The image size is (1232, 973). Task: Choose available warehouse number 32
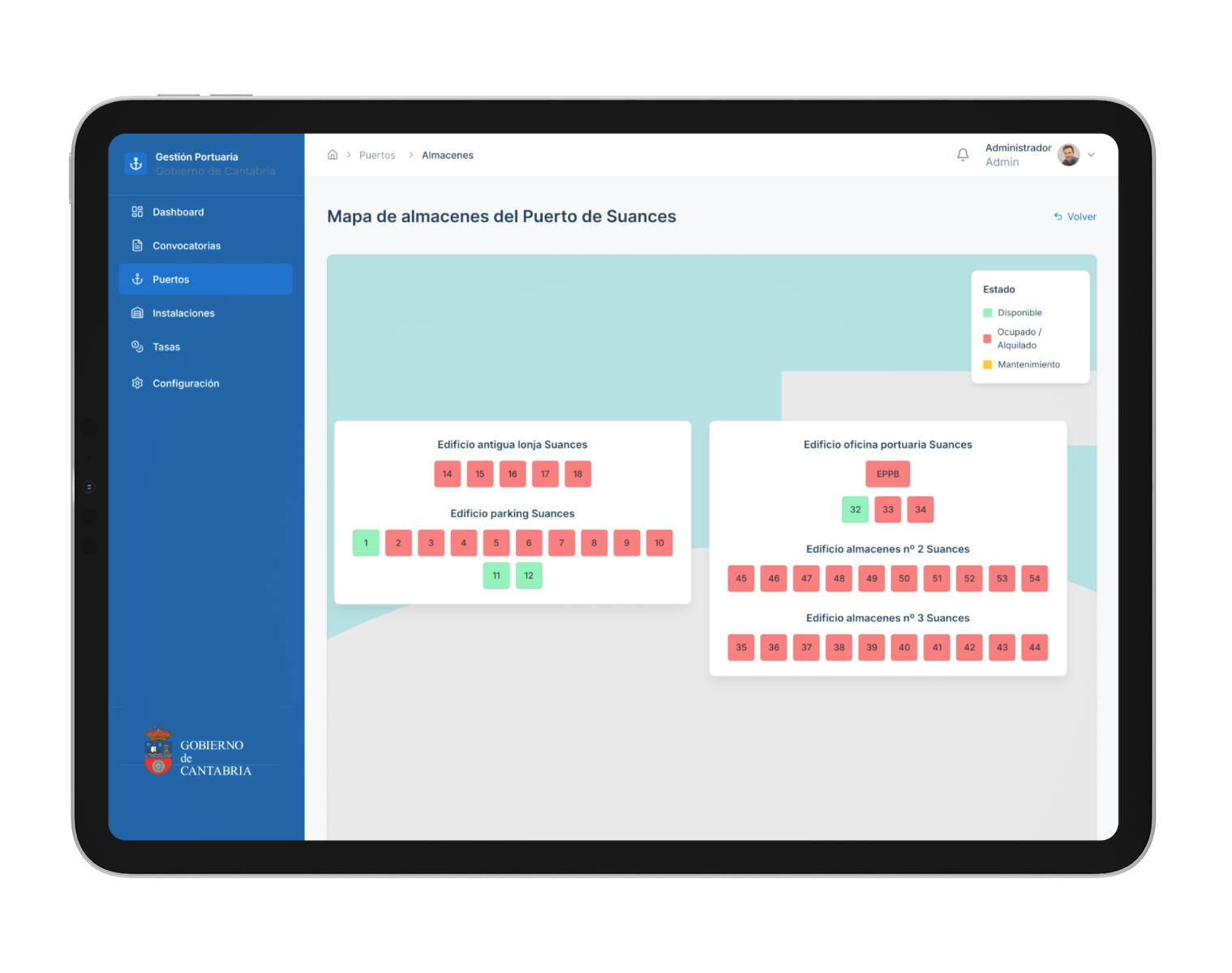click(855, 510)
